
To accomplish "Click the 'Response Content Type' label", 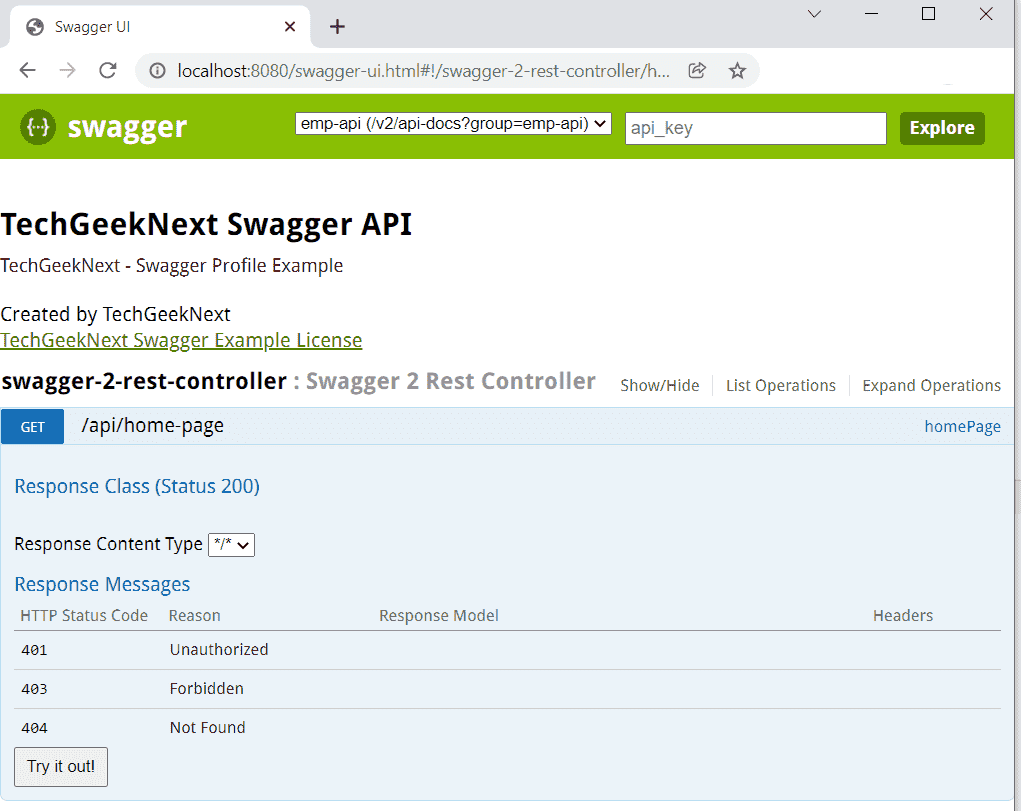I will coord(109,544).
